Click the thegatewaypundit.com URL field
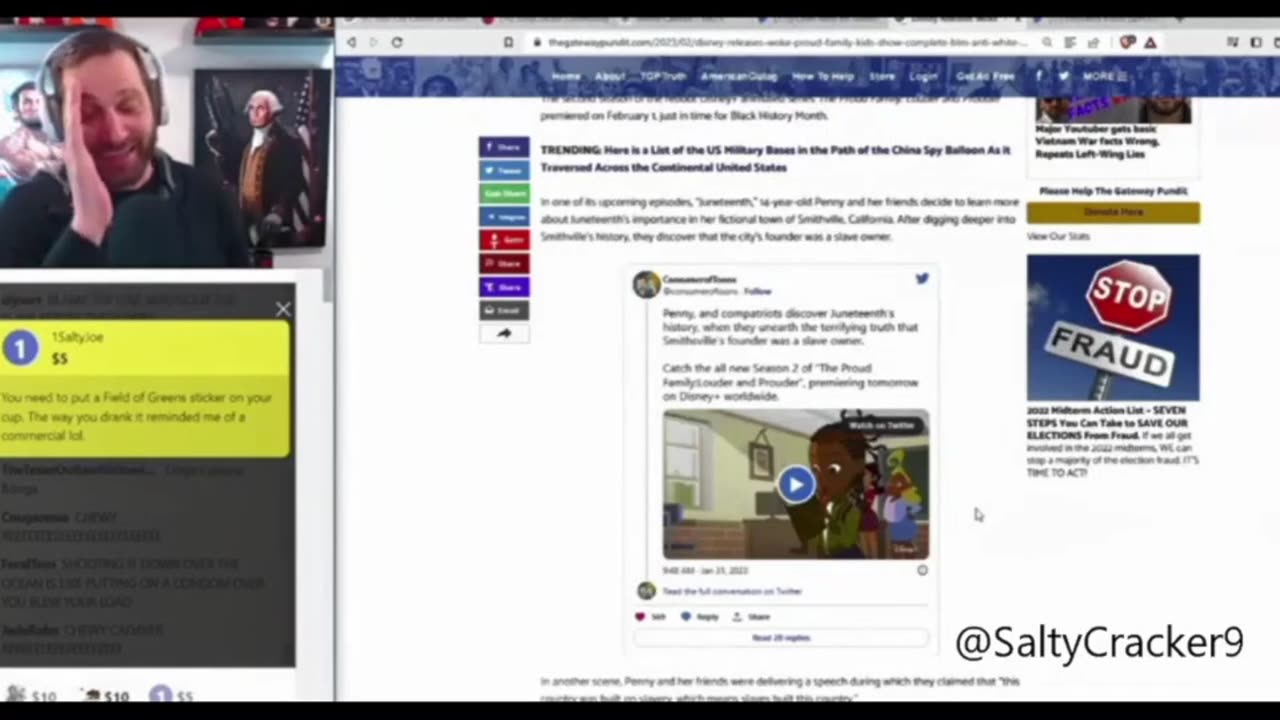1280x720 pixels. click(x=788, y=43)
